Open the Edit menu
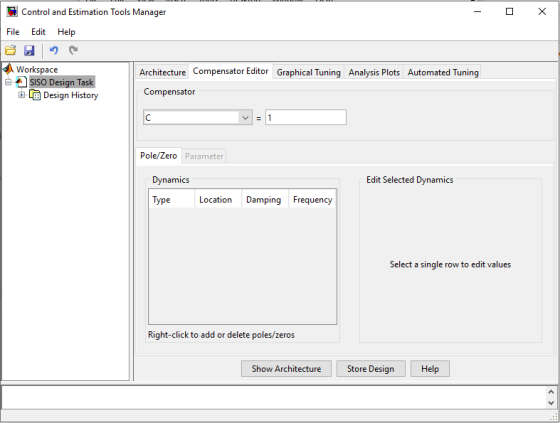The image size is (560, 423). pos(38,32)
